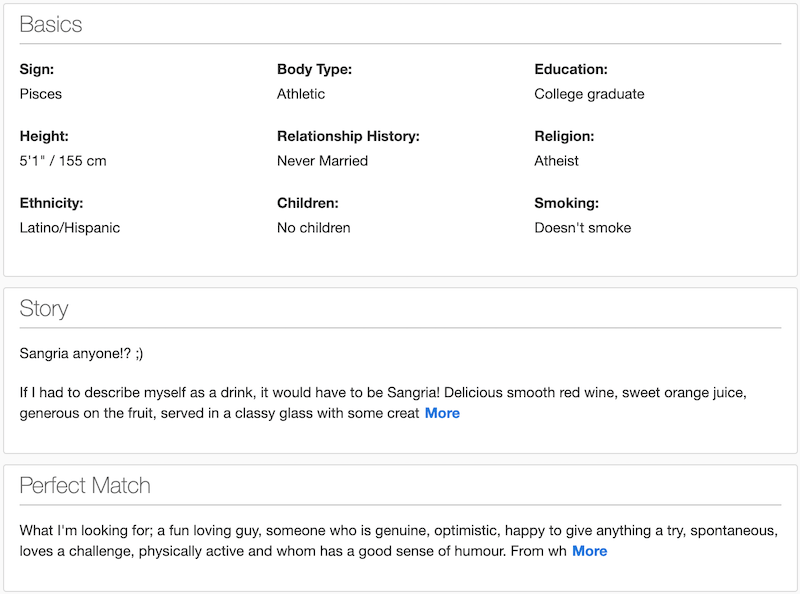Click the Ethnicity field label
Viewport: 800px width, 594px height.
click(51, 203)
